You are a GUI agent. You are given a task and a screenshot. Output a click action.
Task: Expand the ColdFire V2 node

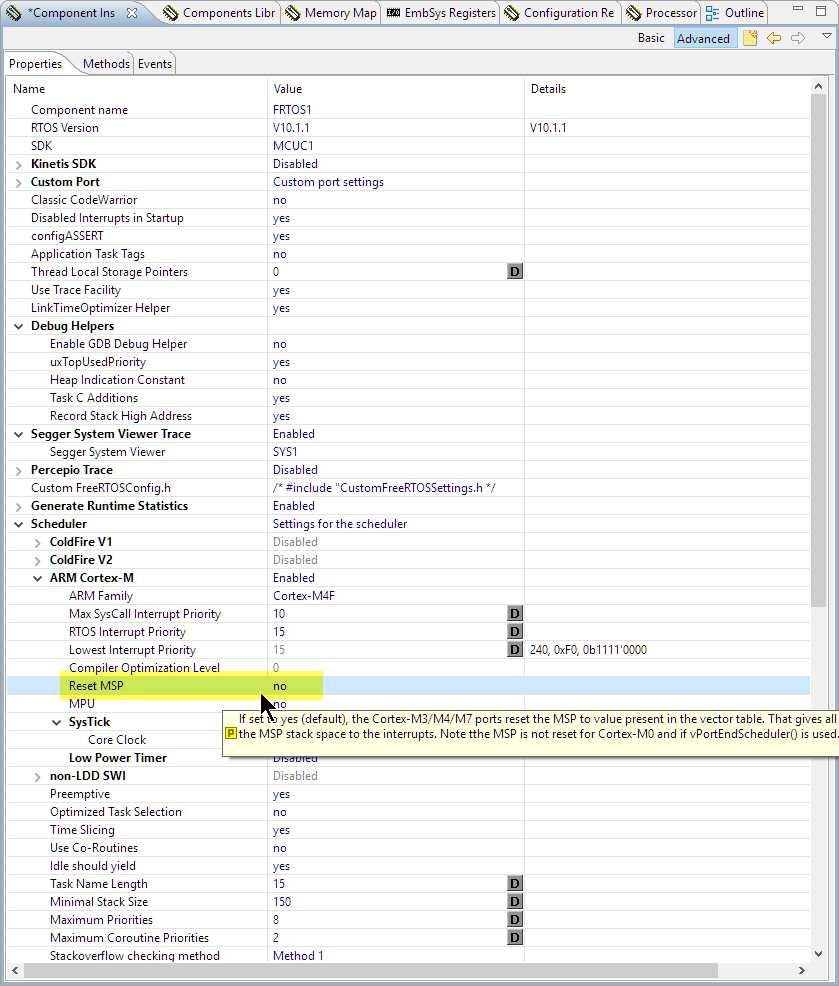(38, 561)
